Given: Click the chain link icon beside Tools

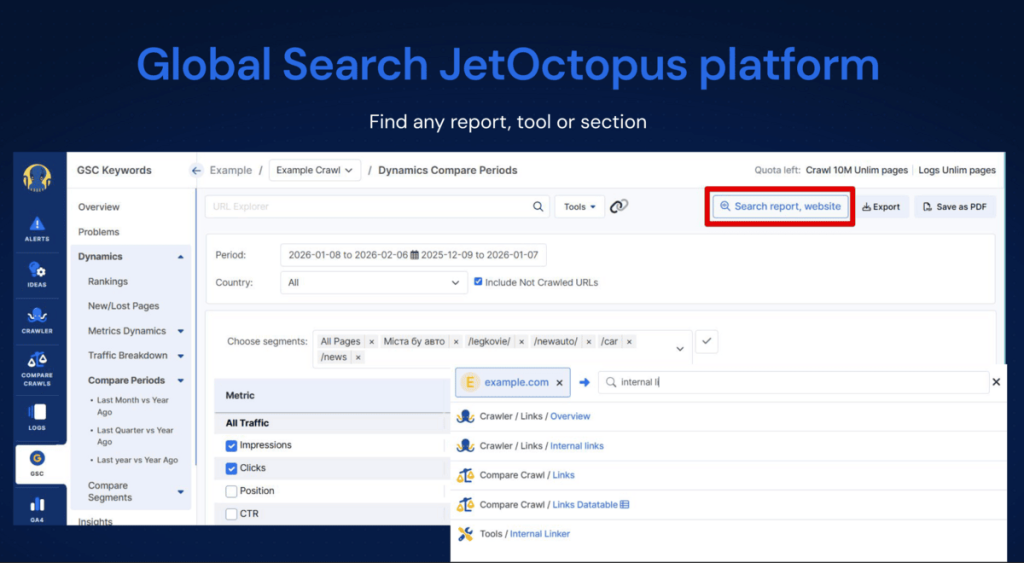Looking at the screenshot, I should click(619, 207).
